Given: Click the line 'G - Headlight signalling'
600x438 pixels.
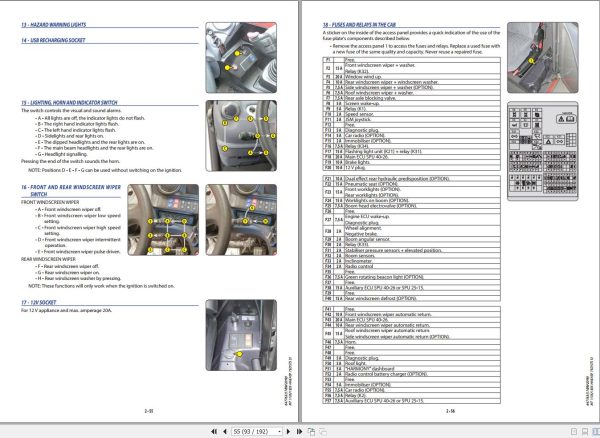Looking at the screenshot, I should (62, 154).
